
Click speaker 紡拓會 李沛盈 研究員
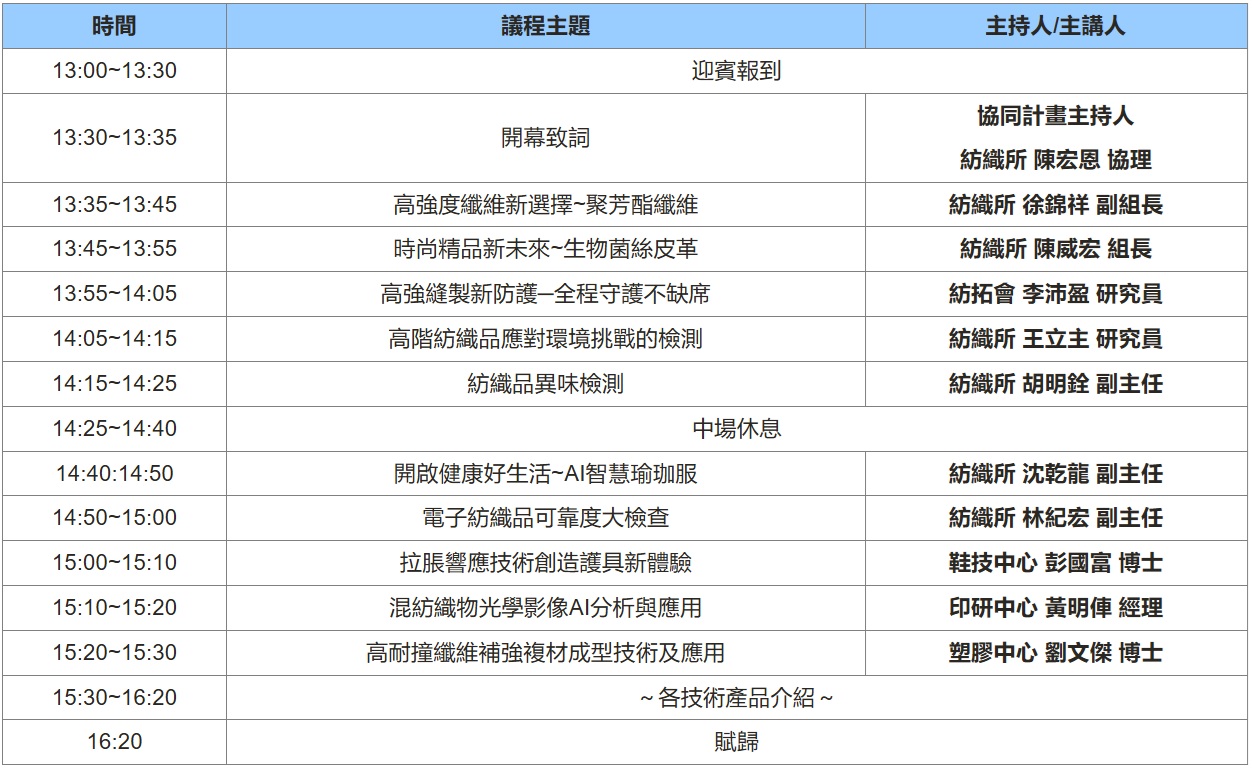1055,294
